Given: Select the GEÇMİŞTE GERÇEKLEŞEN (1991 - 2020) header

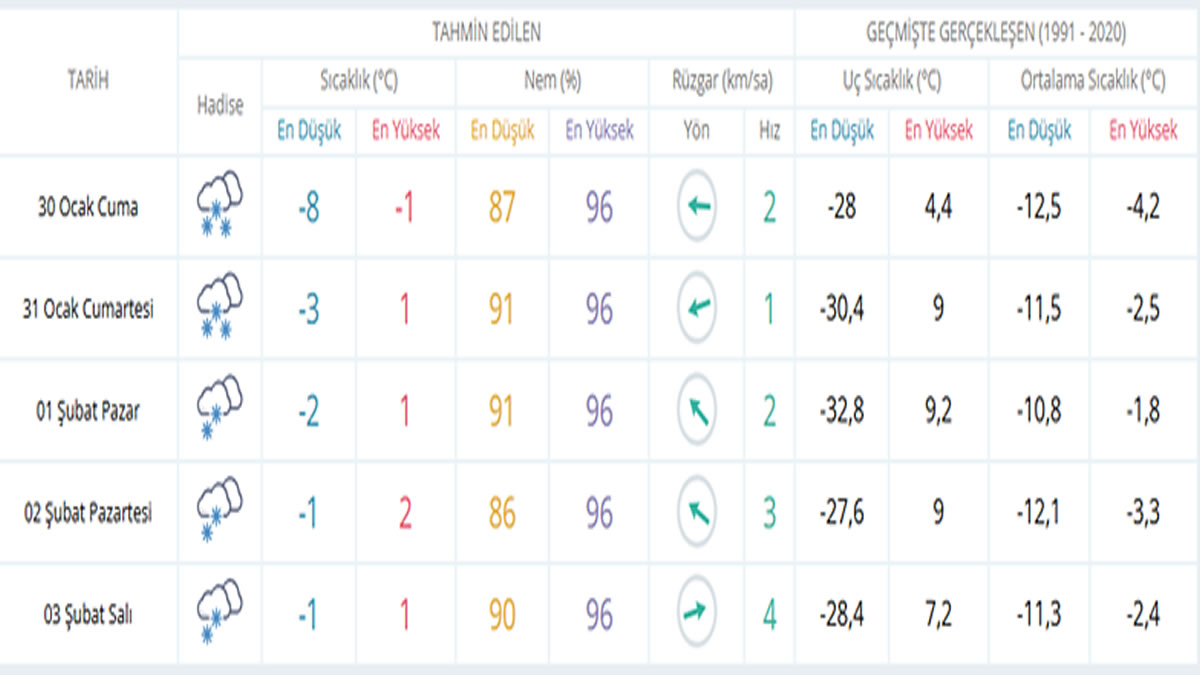Looking at the screenshot, I should [x=996, y=33].
